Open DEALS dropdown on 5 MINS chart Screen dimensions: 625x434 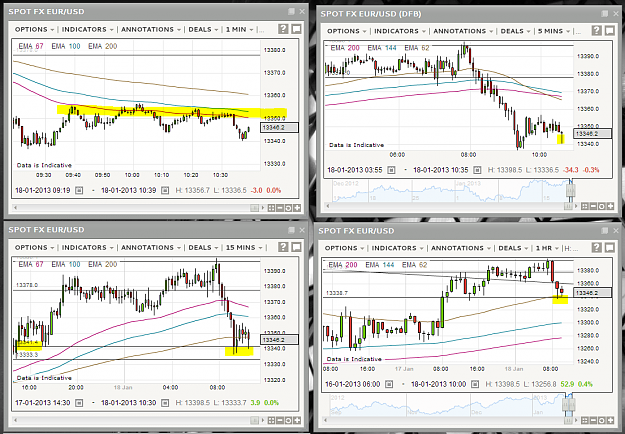pyautogui.click(x=516, y=31)
